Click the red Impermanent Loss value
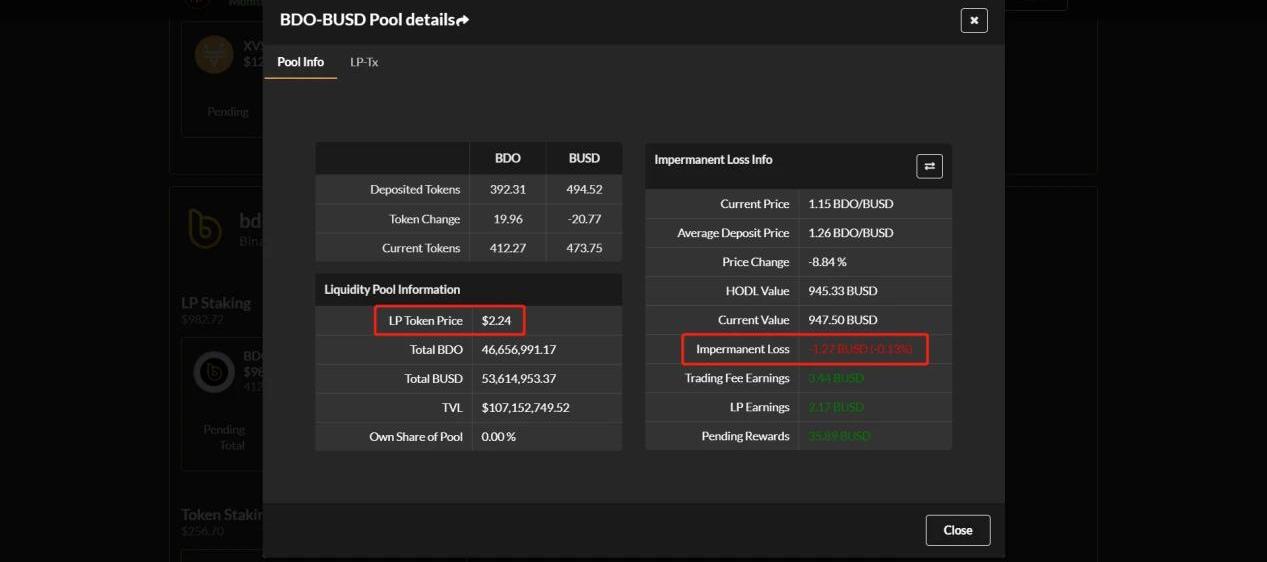This screenshot has height=562, width=1267. [860, 349]
